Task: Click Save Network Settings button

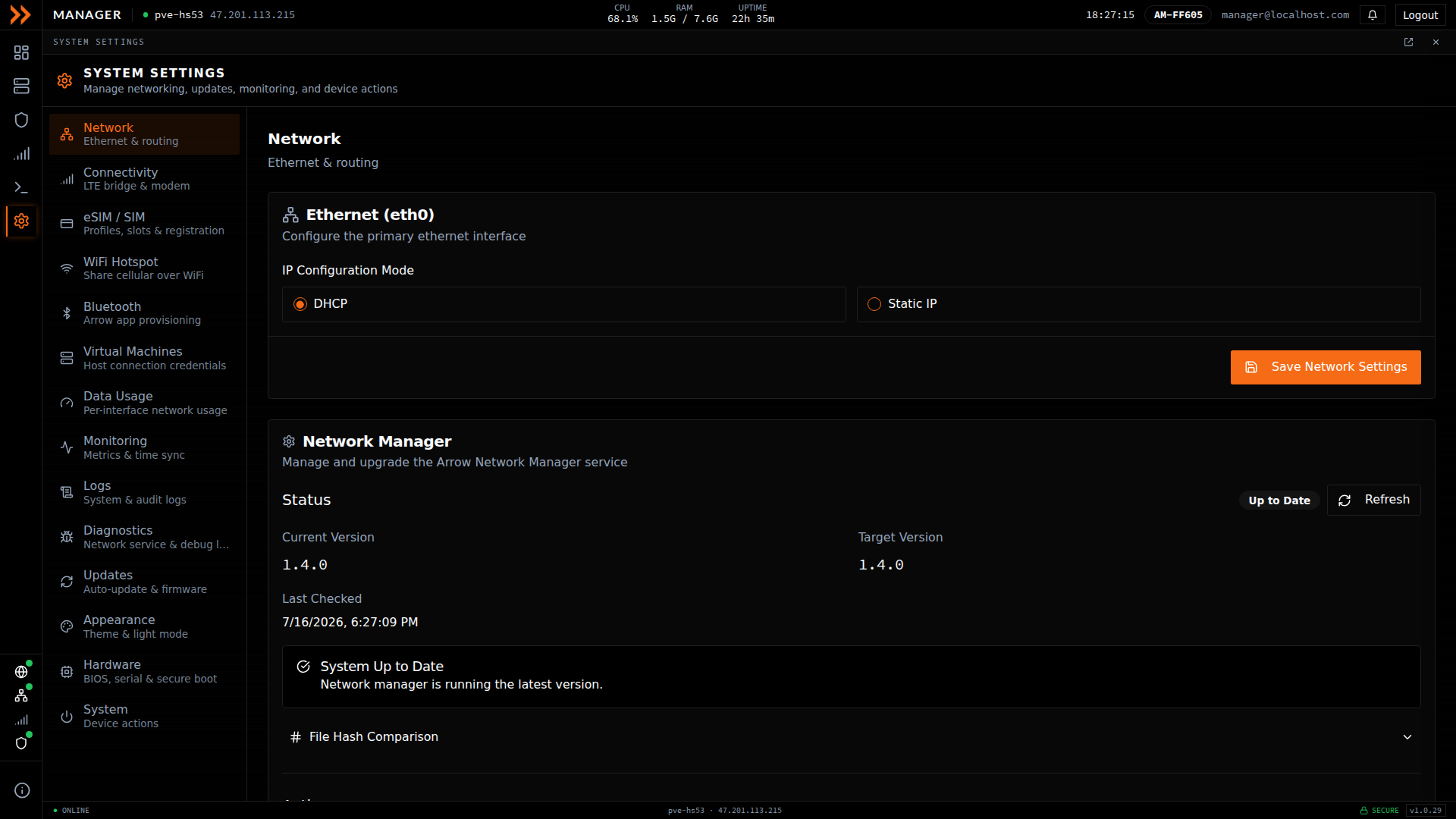Action: pyautogui.click(x=1326, y=367)
